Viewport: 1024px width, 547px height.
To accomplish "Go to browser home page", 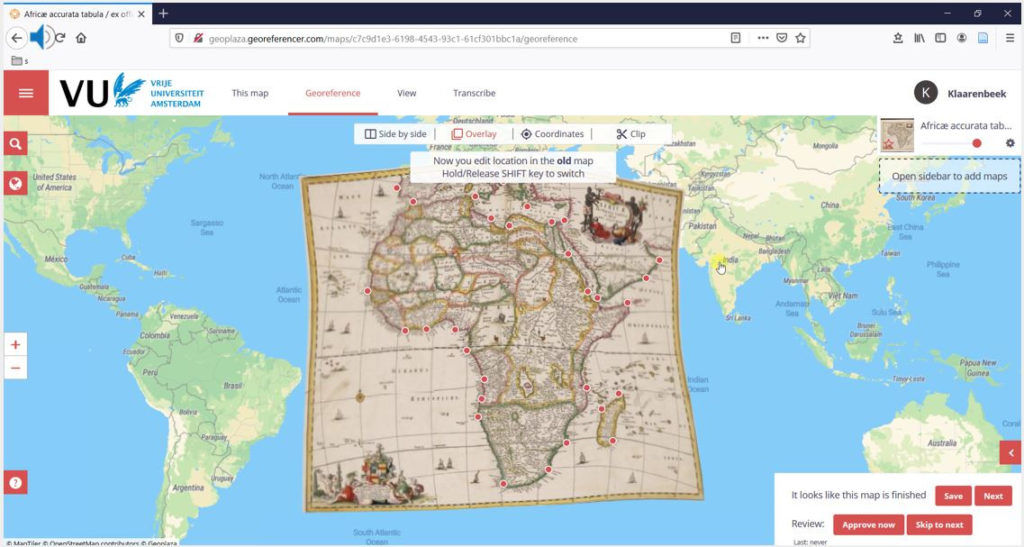I will tap(81, 38).
